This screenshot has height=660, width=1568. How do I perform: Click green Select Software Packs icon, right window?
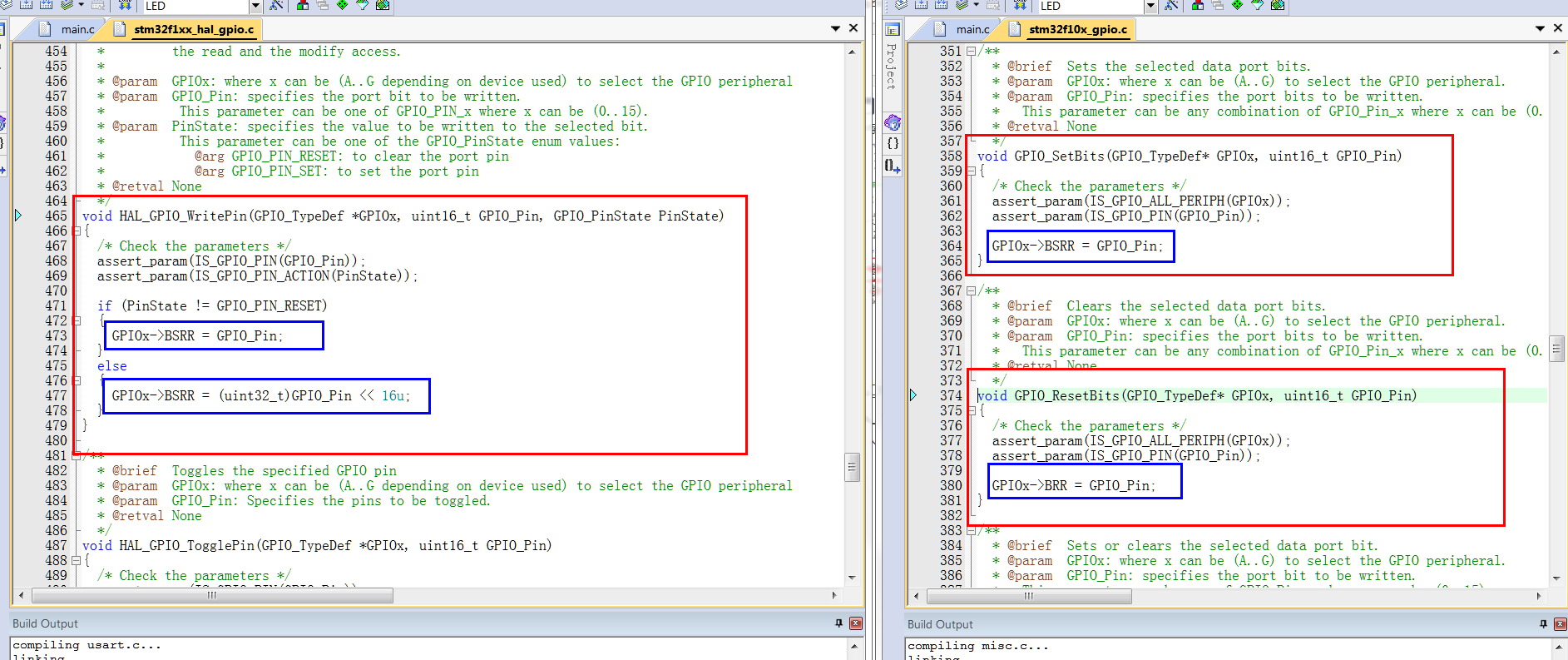[x=1258, y=5]
